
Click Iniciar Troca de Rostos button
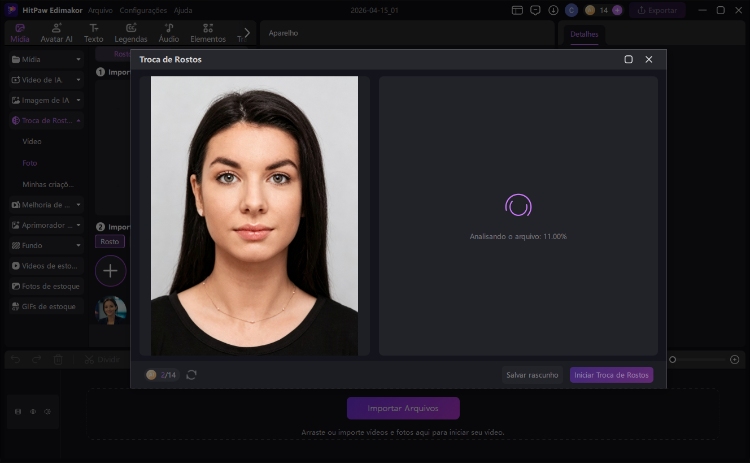tap(611, 375)
